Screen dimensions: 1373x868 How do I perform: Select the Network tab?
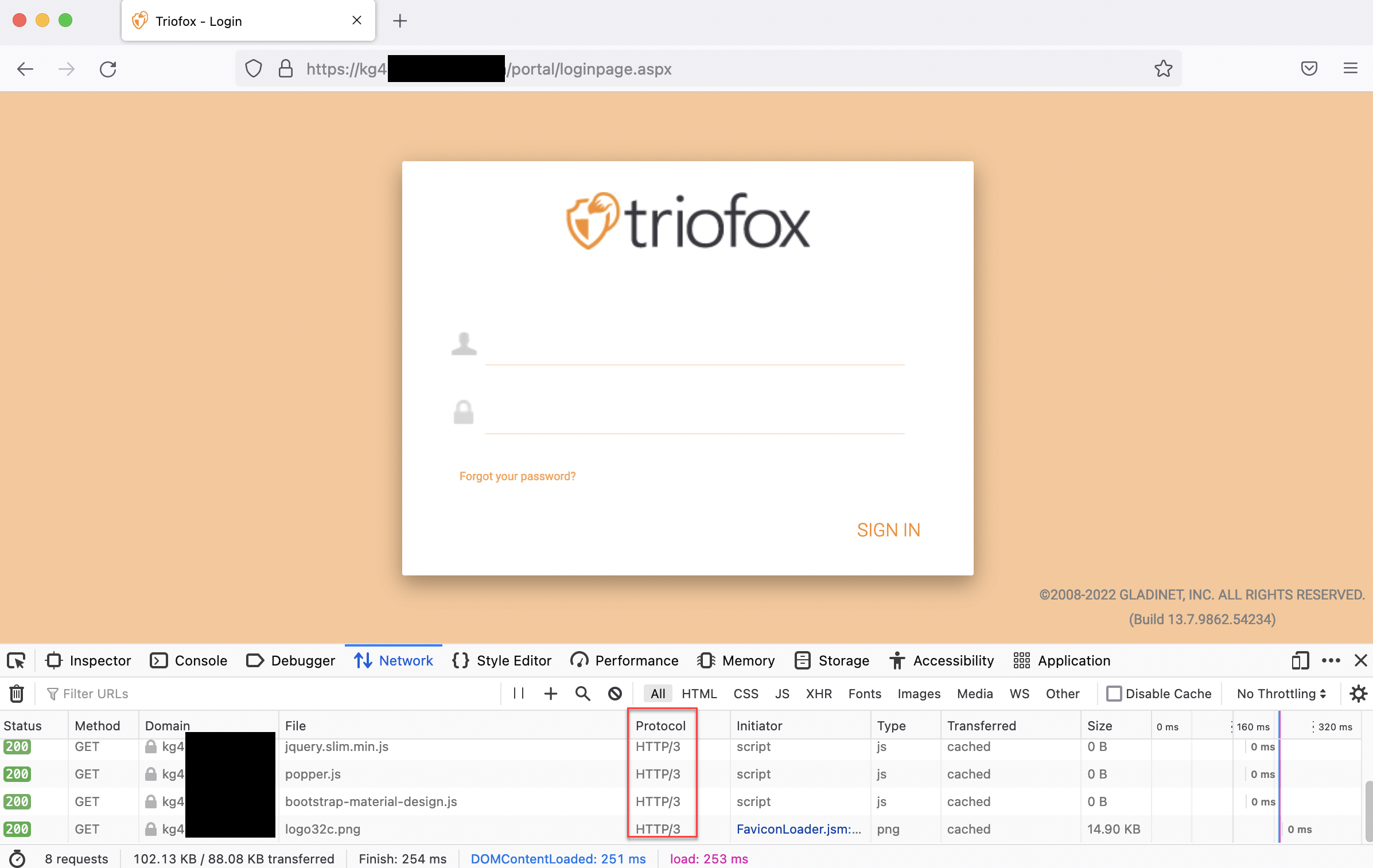pos(394,661)
